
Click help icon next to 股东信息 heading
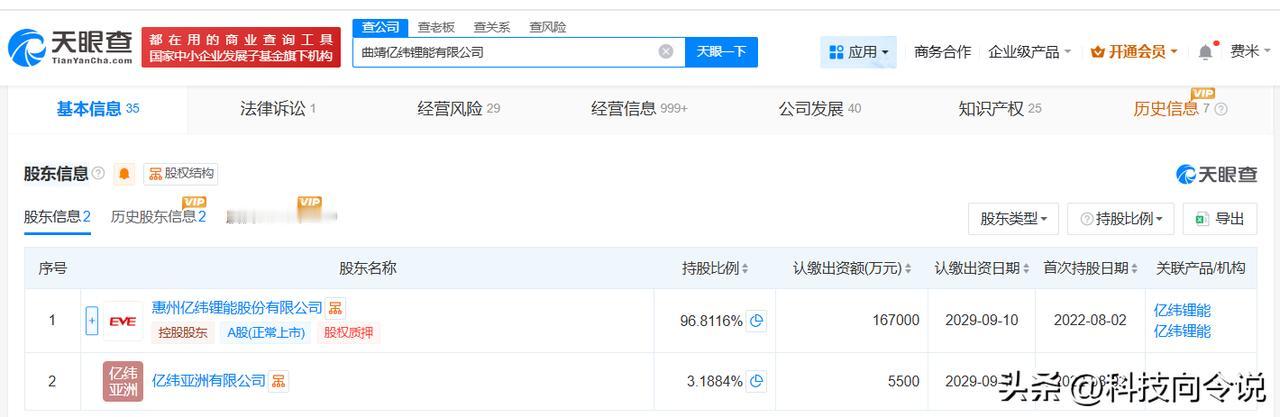click(x=98, y=174)
